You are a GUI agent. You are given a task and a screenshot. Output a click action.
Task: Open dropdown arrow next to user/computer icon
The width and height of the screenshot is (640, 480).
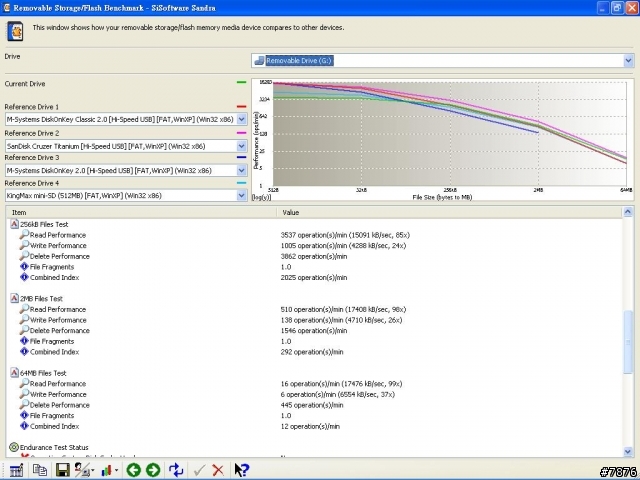[x=93, y=471]
